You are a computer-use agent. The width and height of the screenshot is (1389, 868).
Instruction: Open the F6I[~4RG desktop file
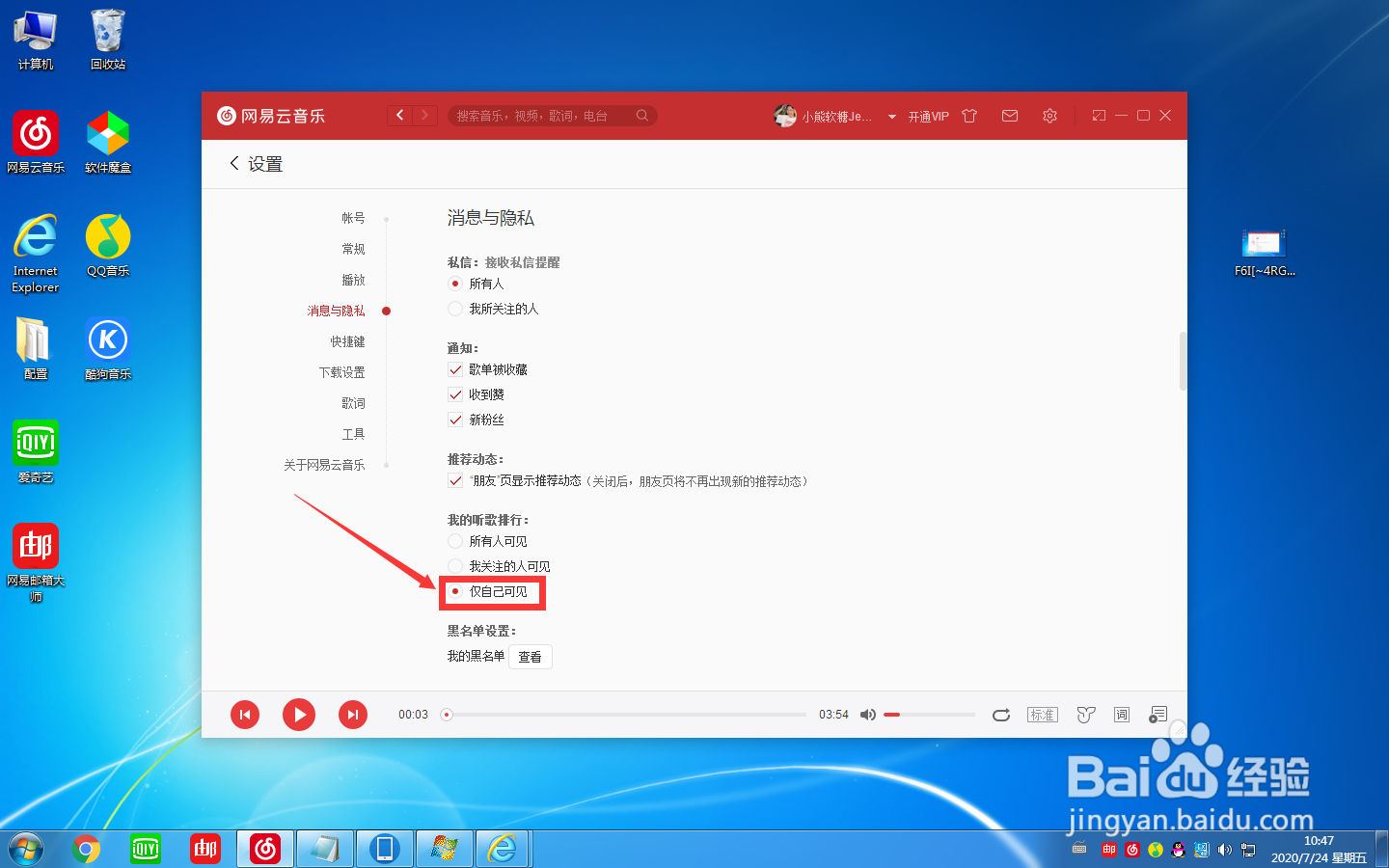pos(1265,254)
